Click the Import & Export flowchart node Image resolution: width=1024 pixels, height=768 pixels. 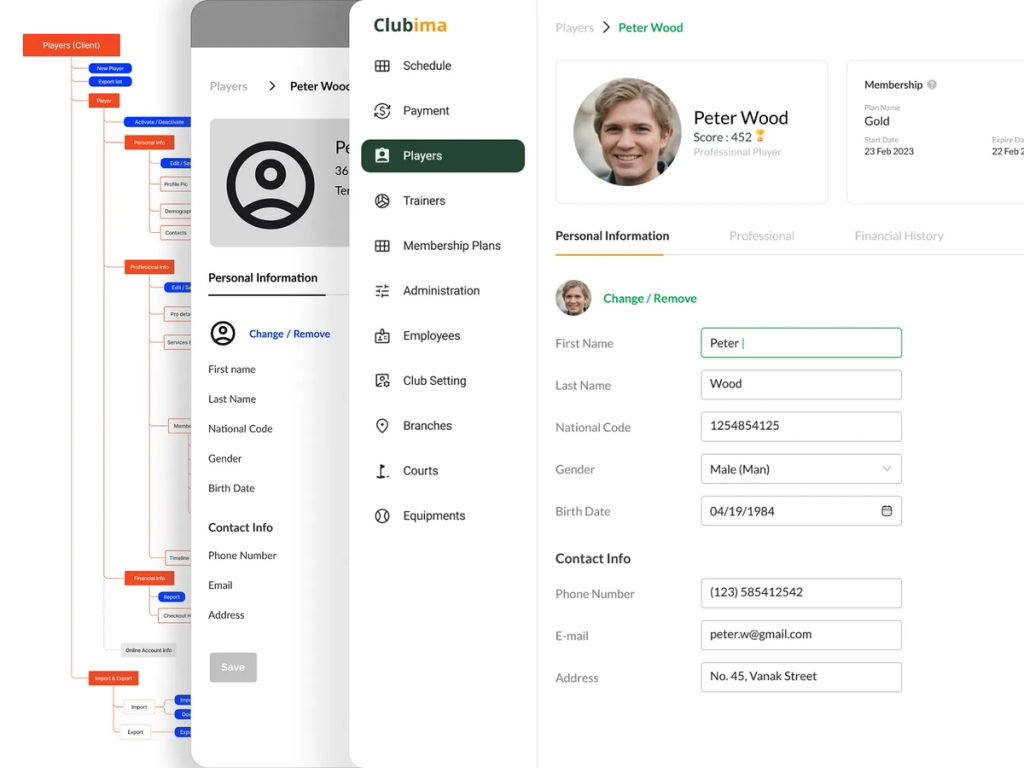114,678
